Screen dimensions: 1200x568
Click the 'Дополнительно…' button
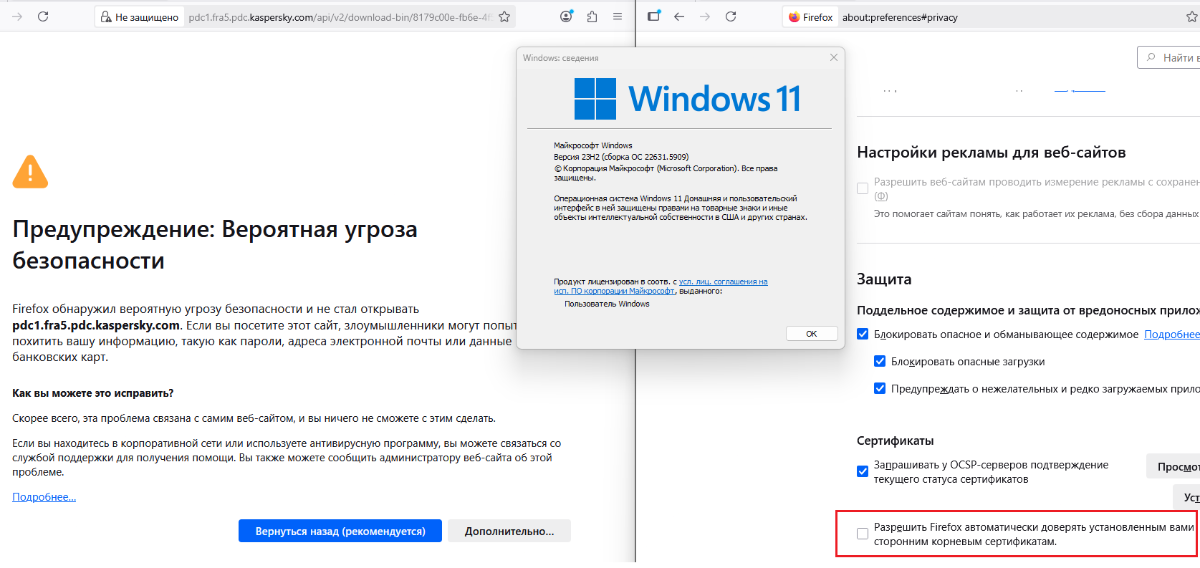coord(509,531)
